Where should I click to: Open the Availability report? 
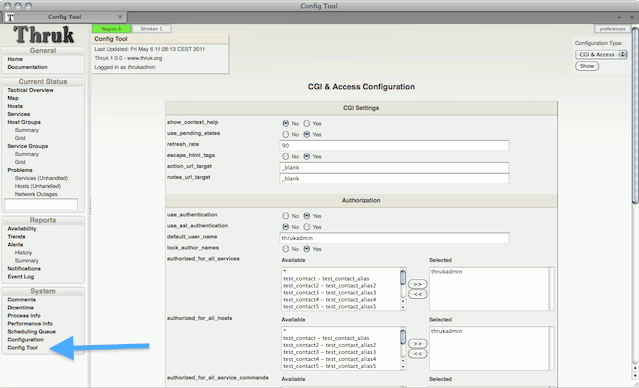point(22,229)
